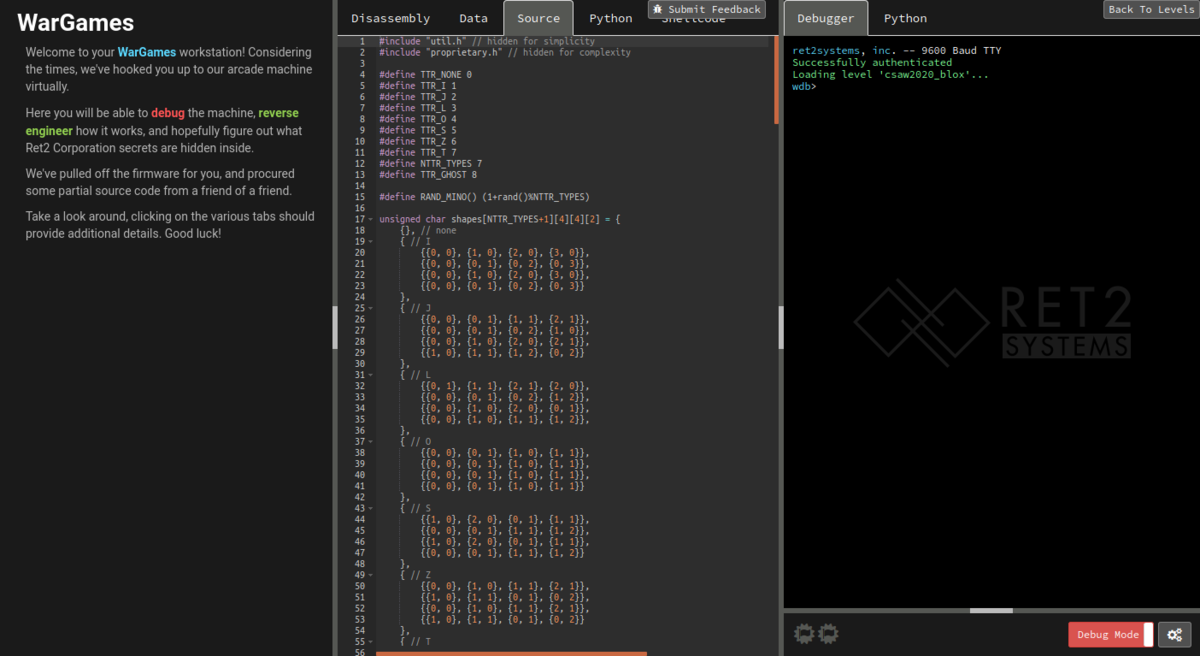Fold the Z shape block at line 49
The height and width of the screenshot is (656, 1200).
tap(371, 574)
